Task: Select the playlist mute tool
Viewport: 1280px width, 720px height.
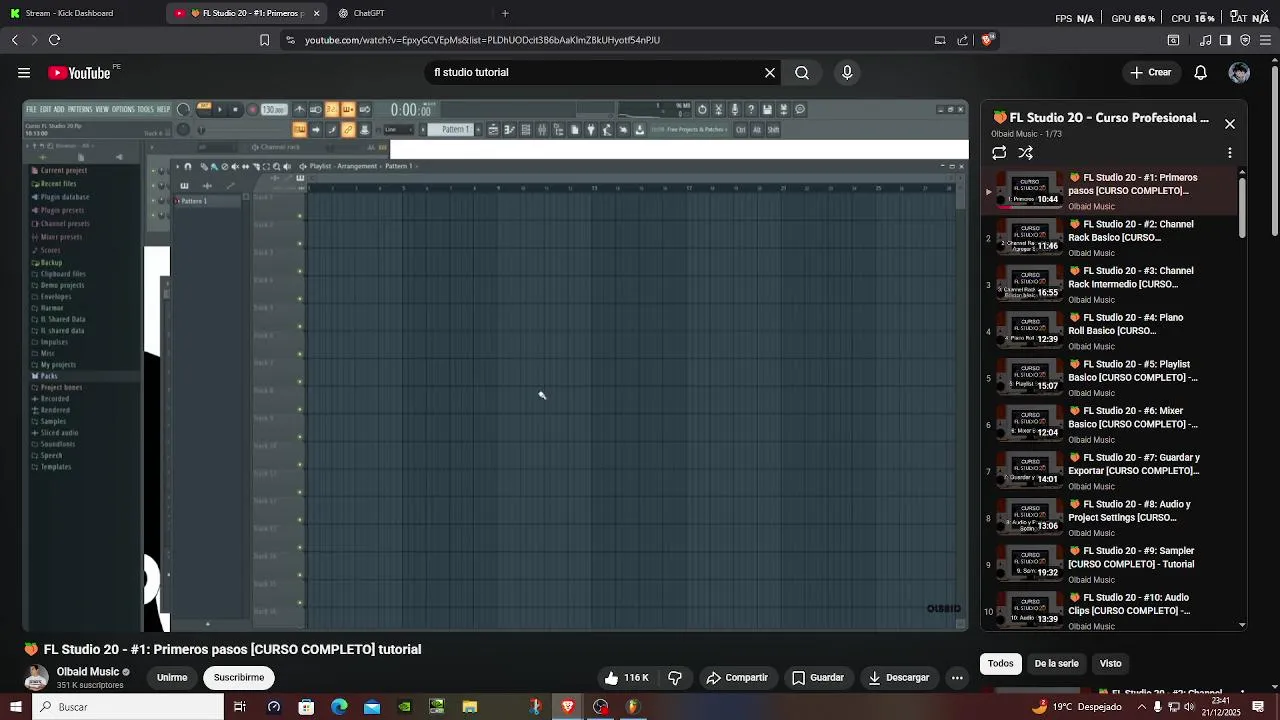Action: point(235,166)
